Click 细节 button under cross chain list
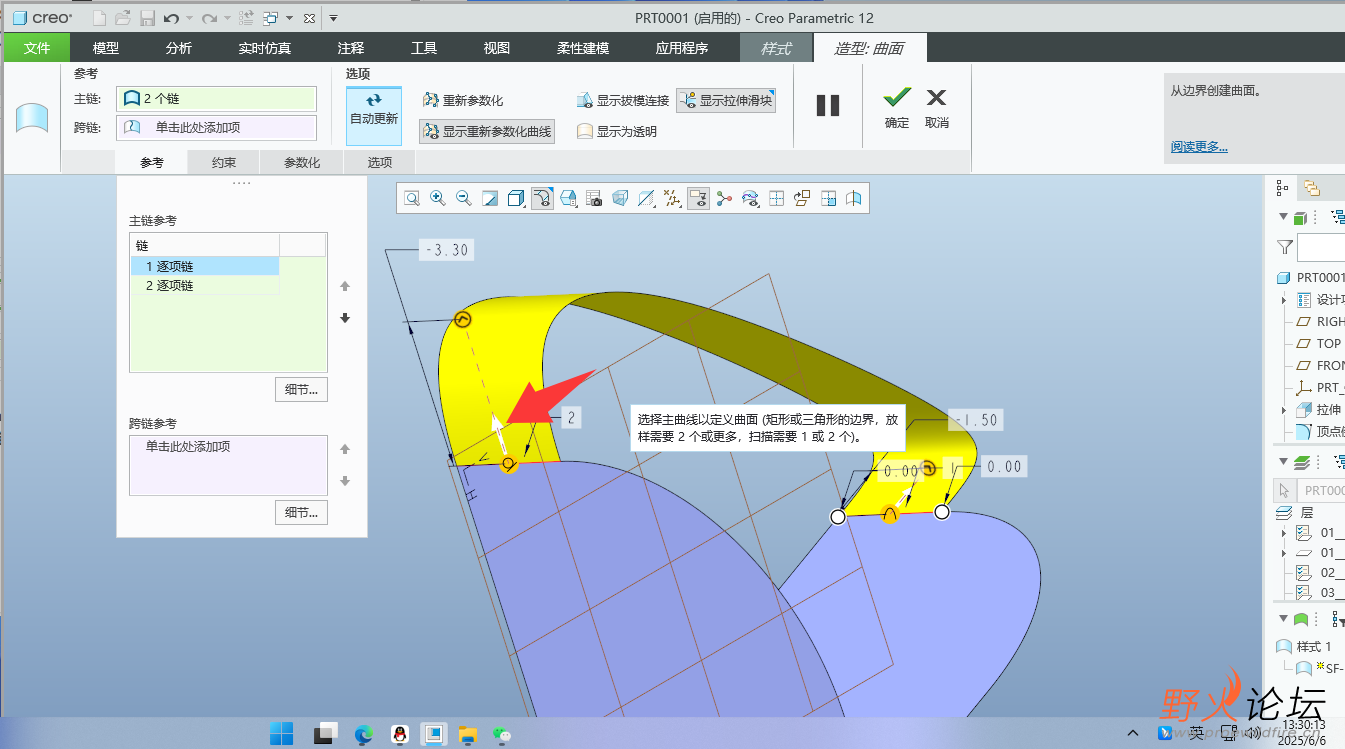Image resolution: width=1345 pixels, height=749 pixels. pos(301,513)
